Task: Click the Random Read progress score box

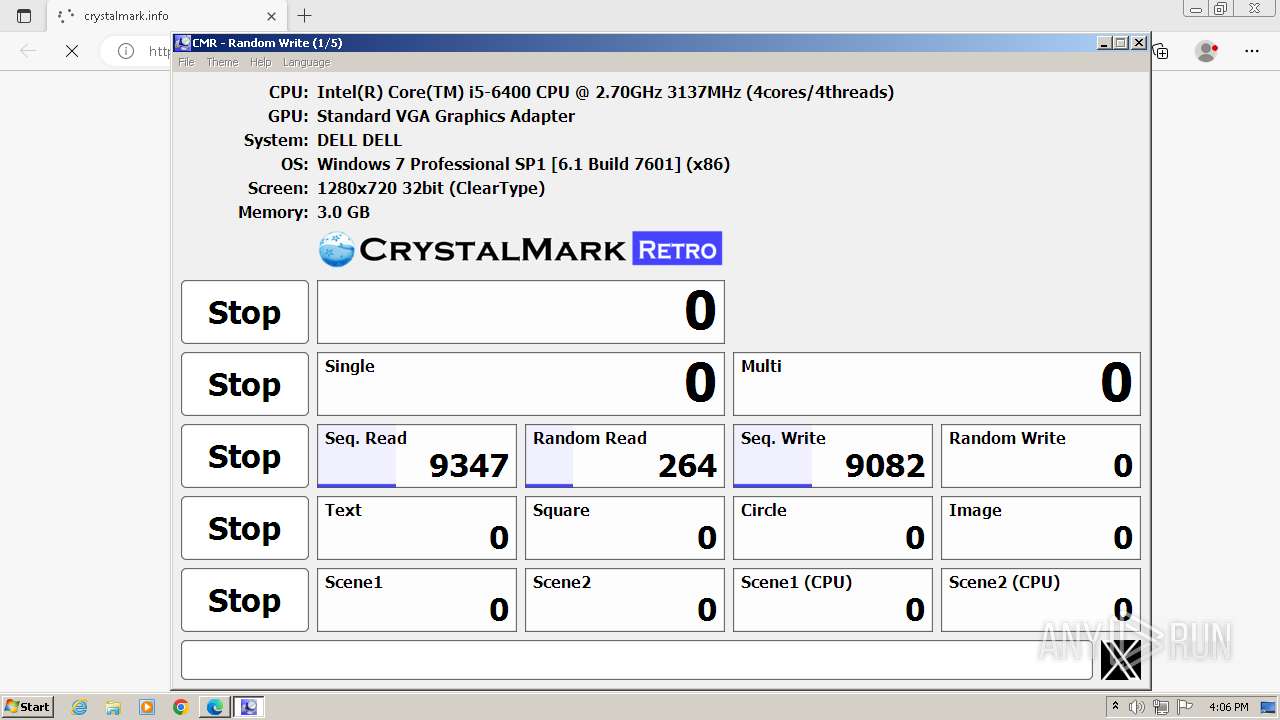Action: click(625, 456)
